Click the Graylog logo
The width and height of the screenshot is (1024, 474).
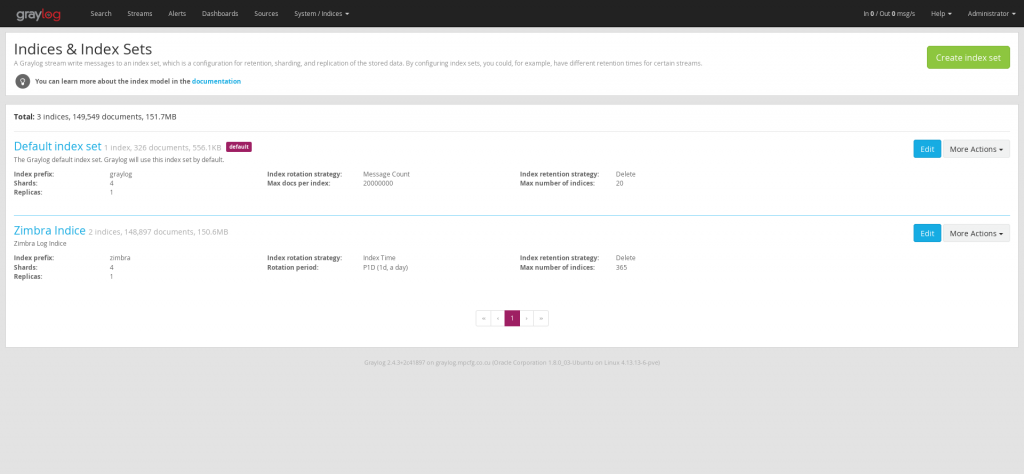39,14
